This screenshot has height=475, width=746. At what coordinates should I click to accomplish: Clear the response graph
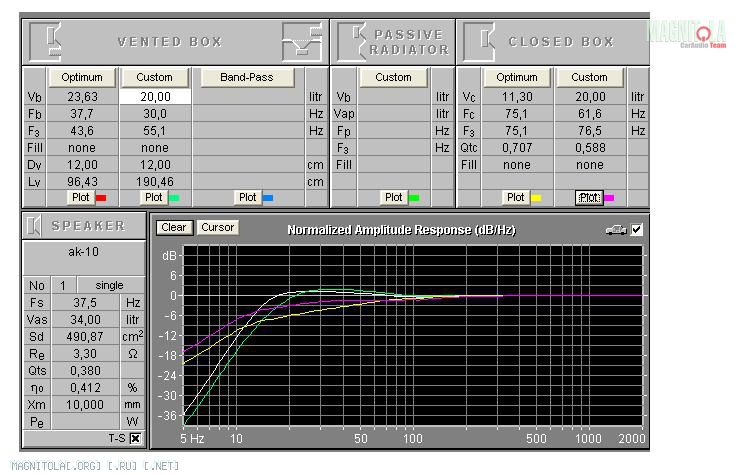[174, 228]
